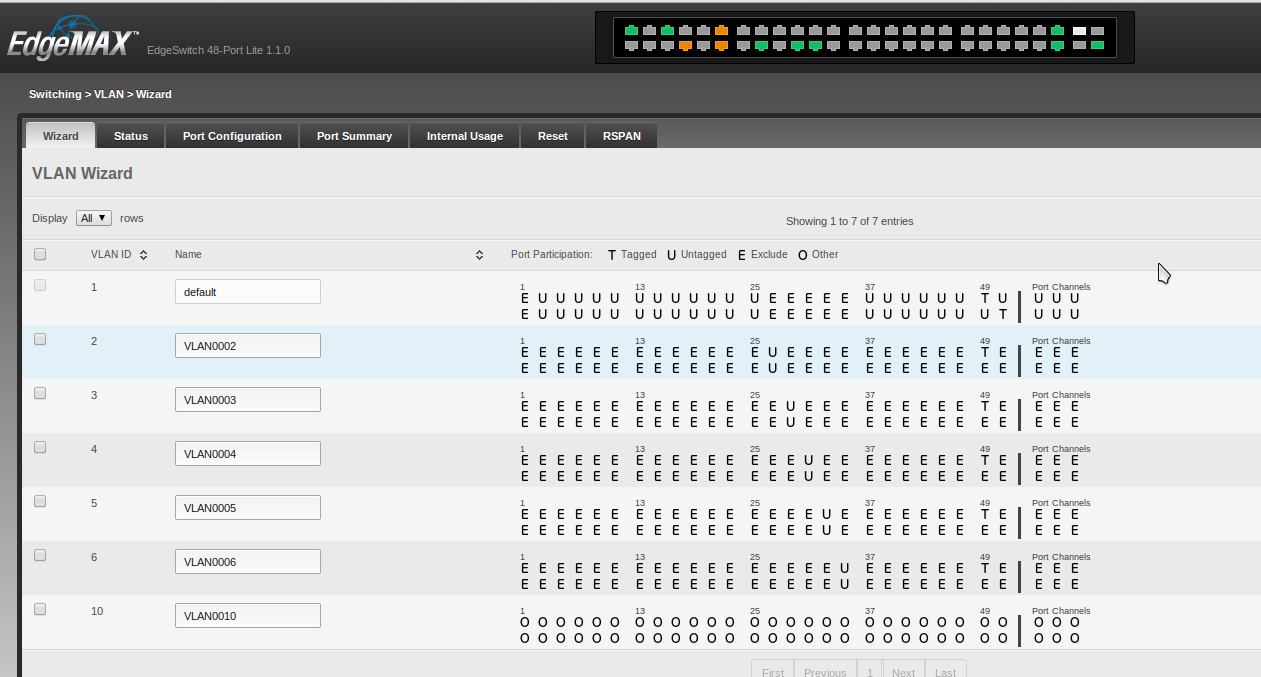Image resolution: width=1261 pixels, height=677 pixels.
Task: Click the VLAN0003 name field
Action: click(x=248, y=400)
